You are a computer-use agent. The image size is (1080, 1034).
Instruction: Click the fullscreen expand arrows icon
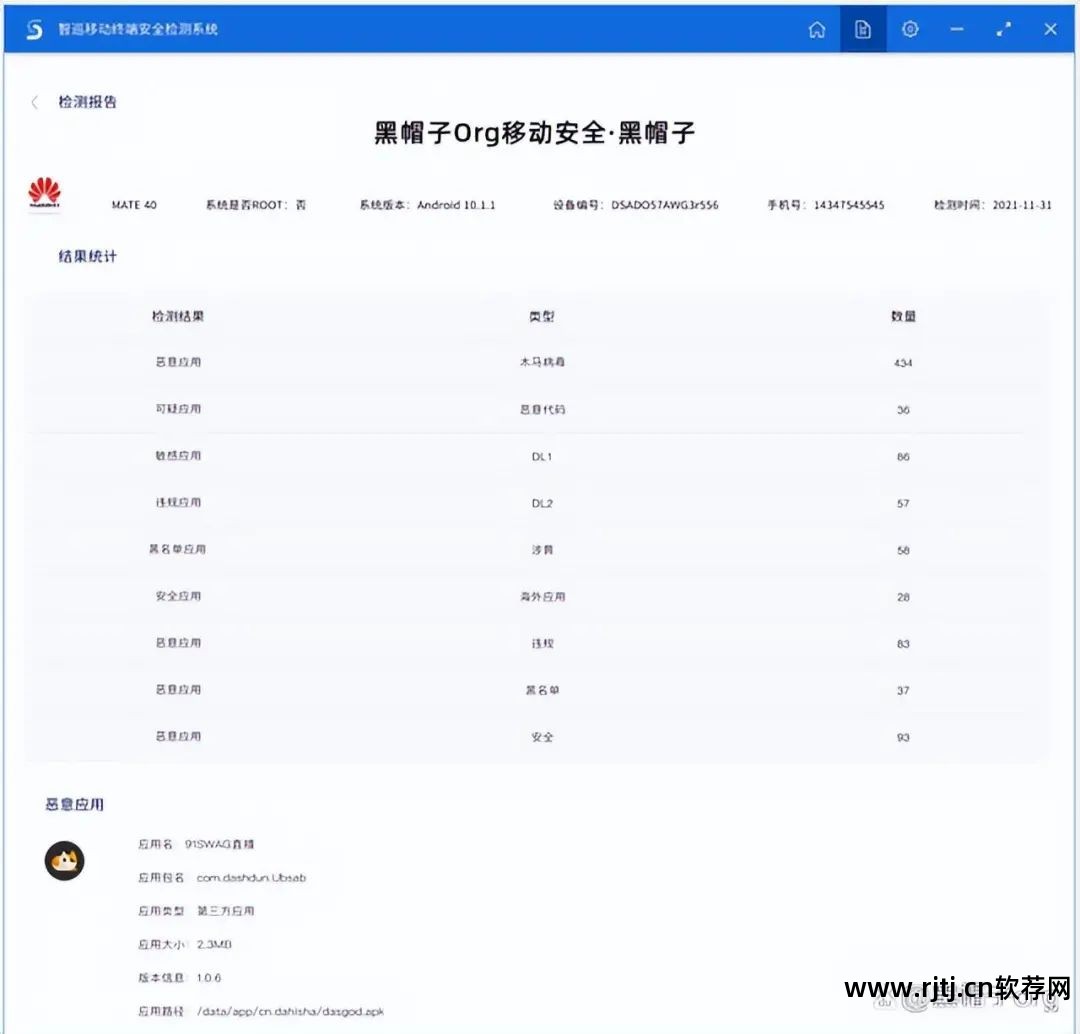click(x=1003, y=29)
